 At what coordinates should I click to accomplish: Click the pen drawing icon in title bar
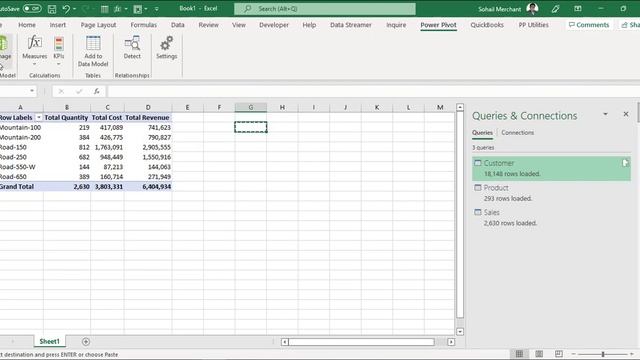coord(556,9)
